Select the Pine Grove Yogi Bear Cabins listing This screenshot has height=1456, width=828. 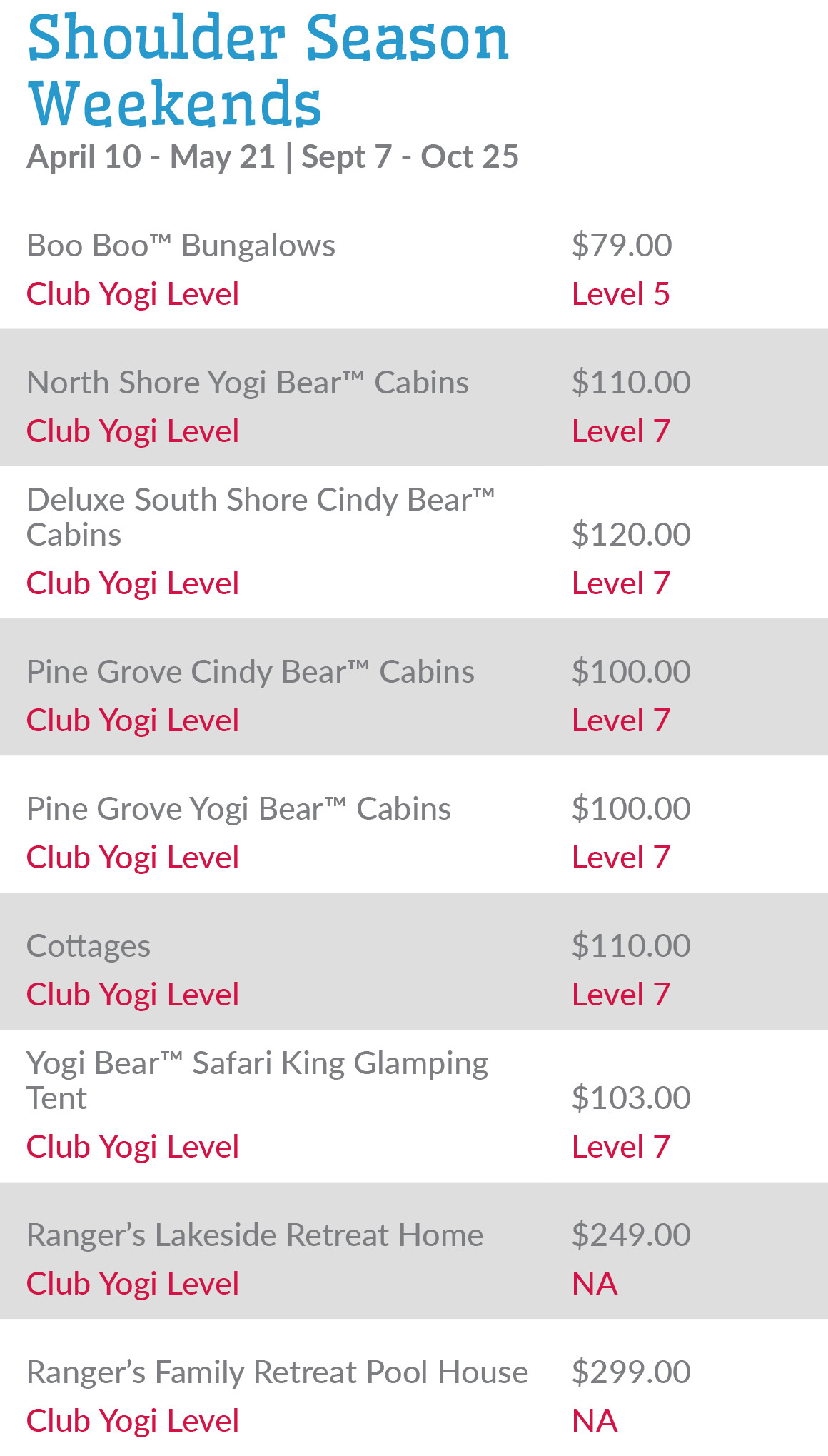(238, 809)
